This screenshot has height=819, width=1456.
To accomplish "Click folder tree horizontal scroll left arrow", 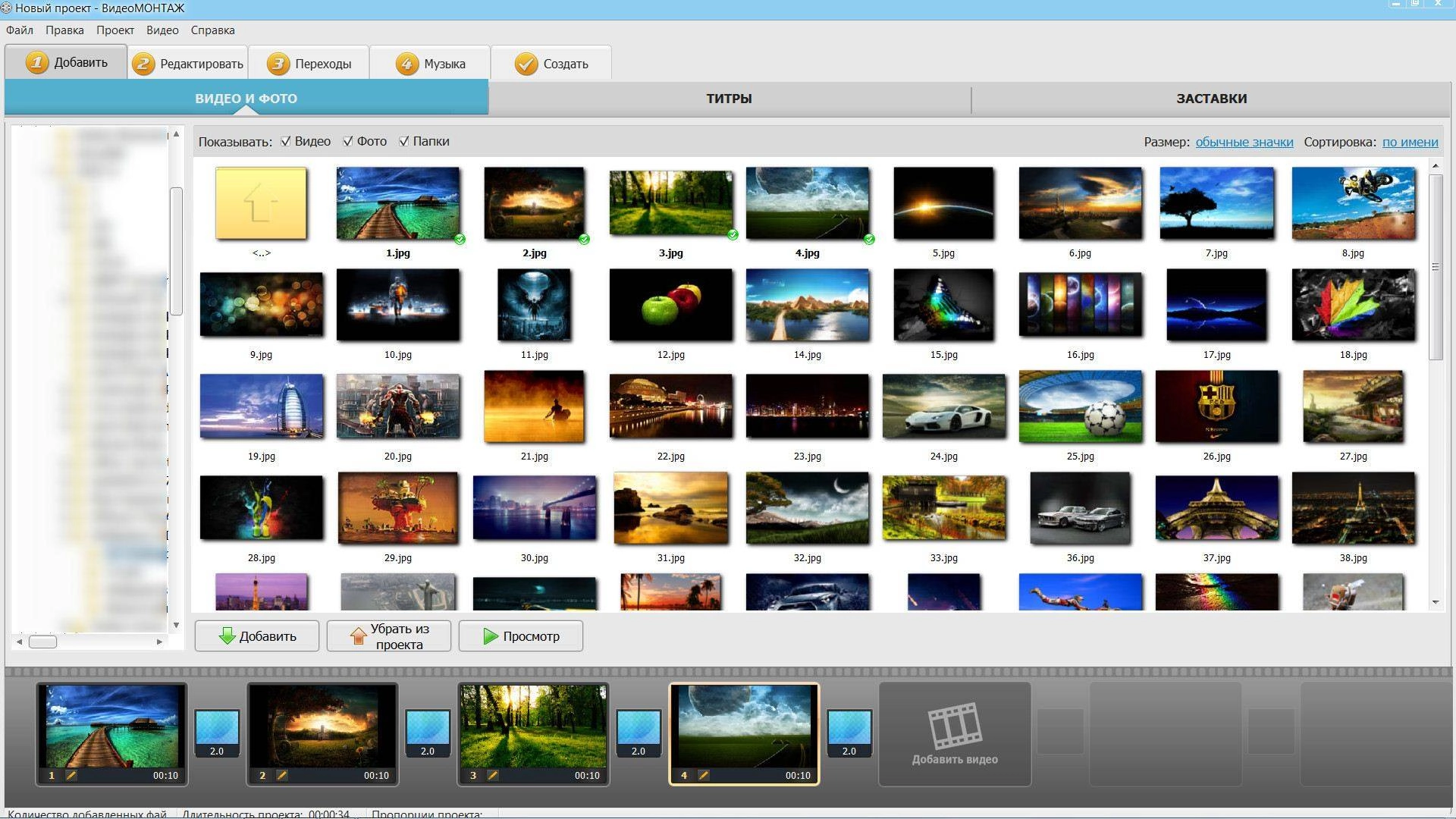I will tap(19, 642).
